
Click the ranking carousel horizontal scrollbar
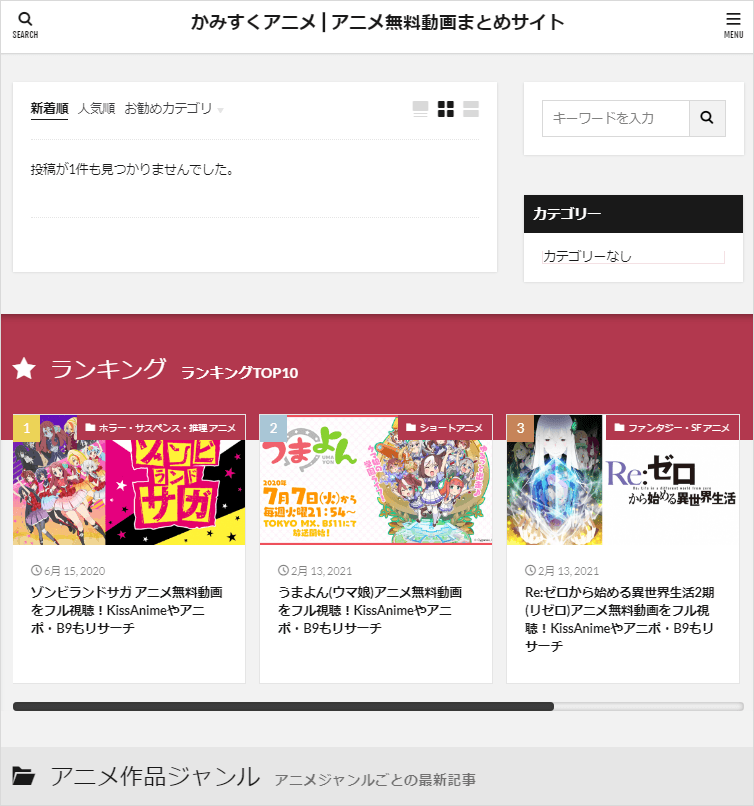coord(378,706)
